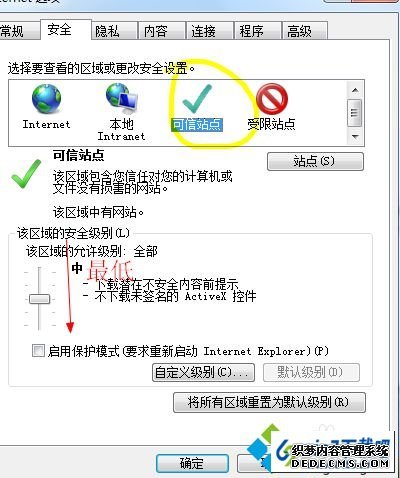Click the 站点(S) button
This screenshot has width=400, height=478.
click(x=315, y=162)
